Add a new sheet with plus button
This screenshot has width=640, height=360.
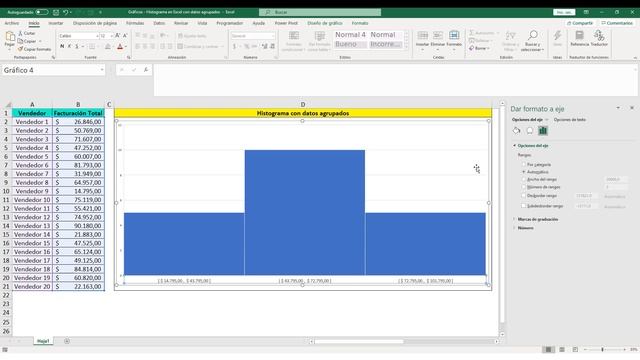(67, 341)
